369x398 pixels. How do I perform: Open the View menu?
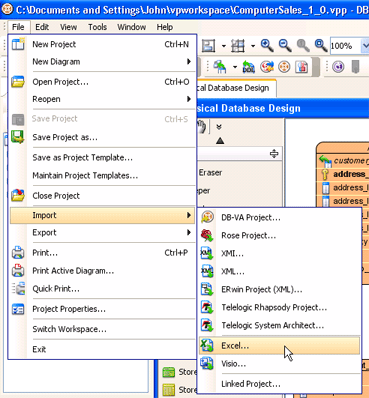[x=68, y=27]
